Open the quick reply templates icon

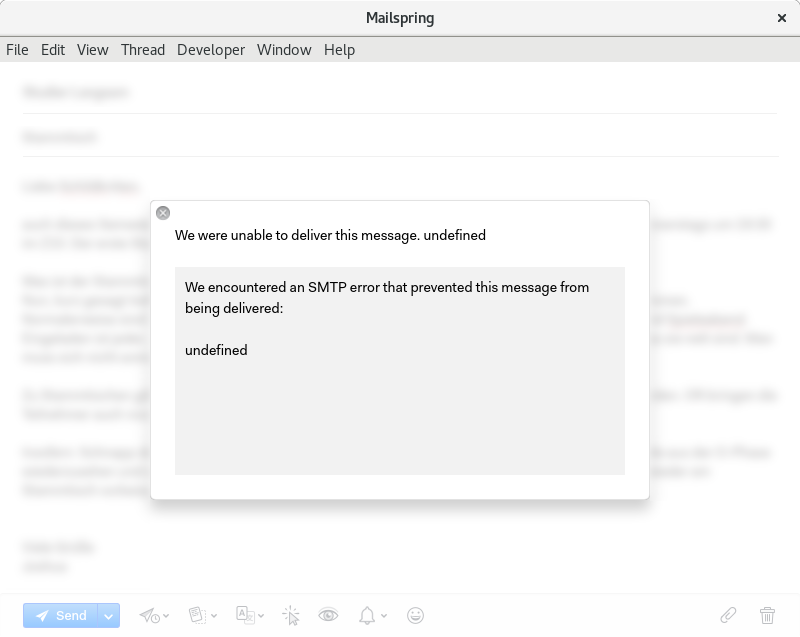(x=203, y=616)
